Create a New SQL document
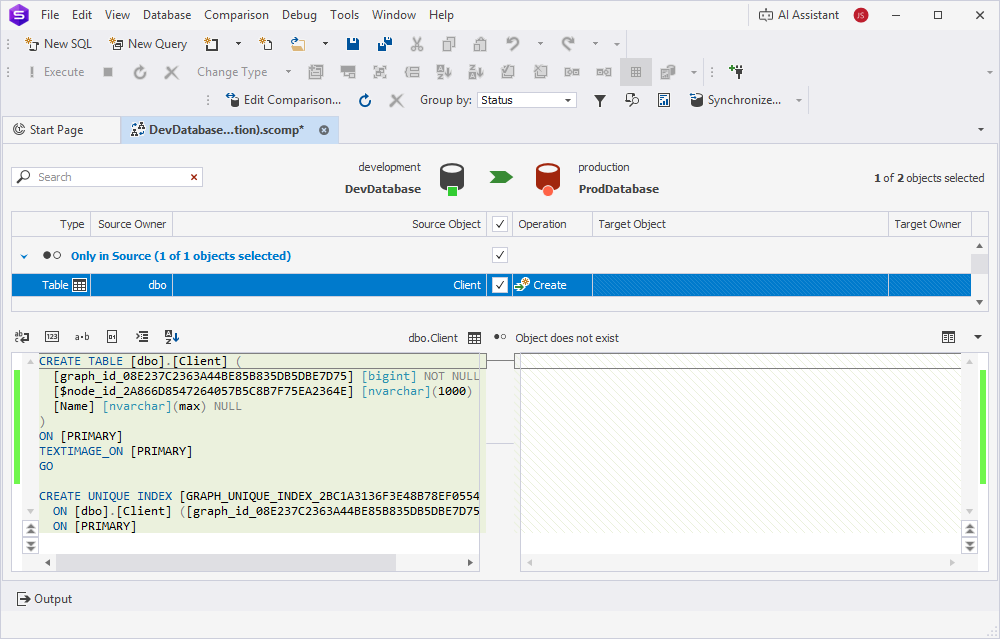 point(57,44)
